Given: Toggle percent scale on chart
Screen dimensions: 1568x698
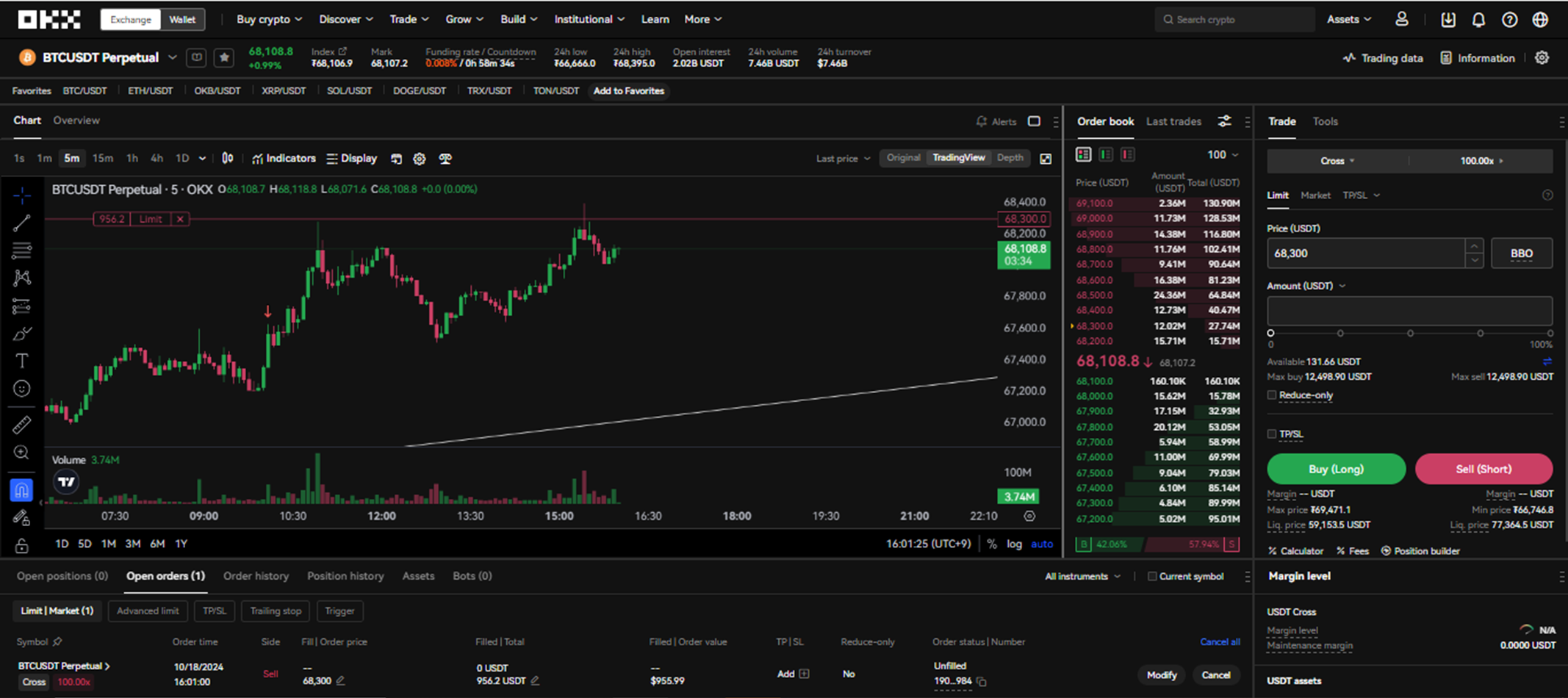Looking at the screenshot, I should point(992,544).
